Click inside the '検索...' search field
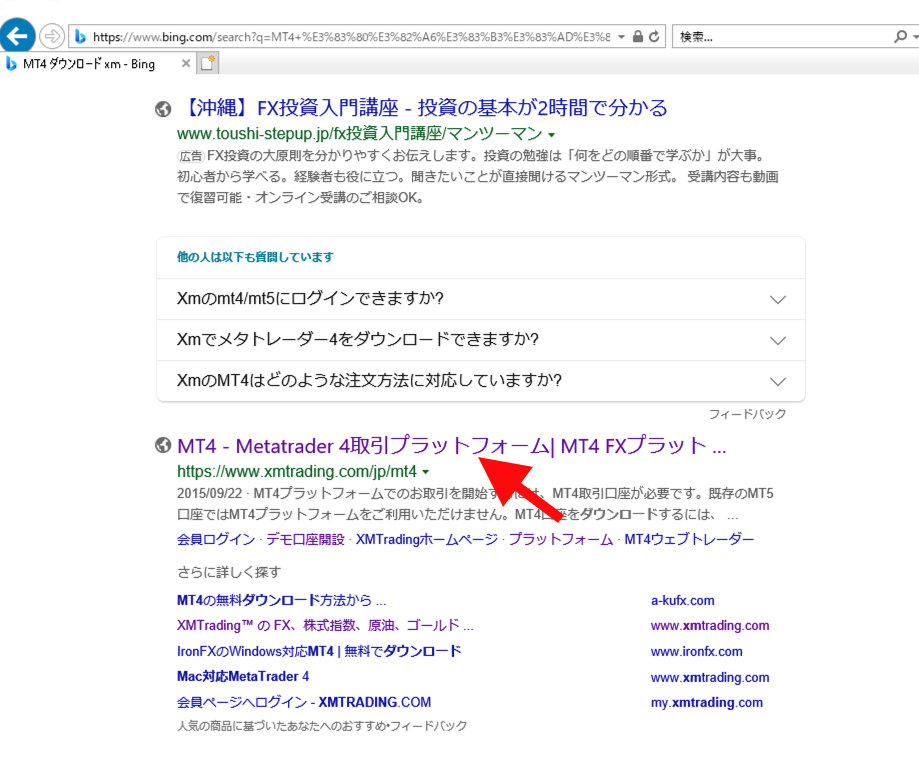This screenshot has width=919, height=763. point(780,37)
